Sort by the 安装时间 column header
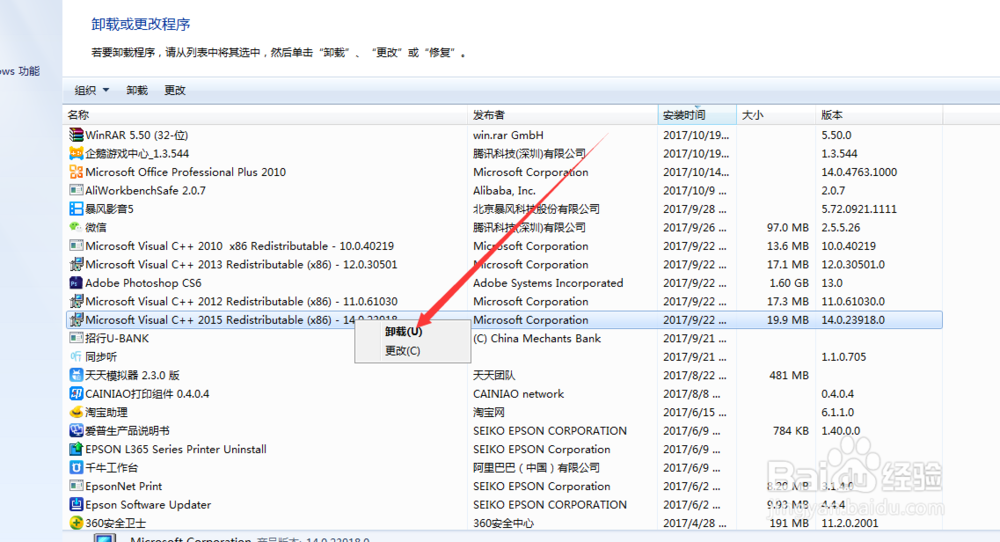This screenshot has height=542, width=1000. coord(697,115)
